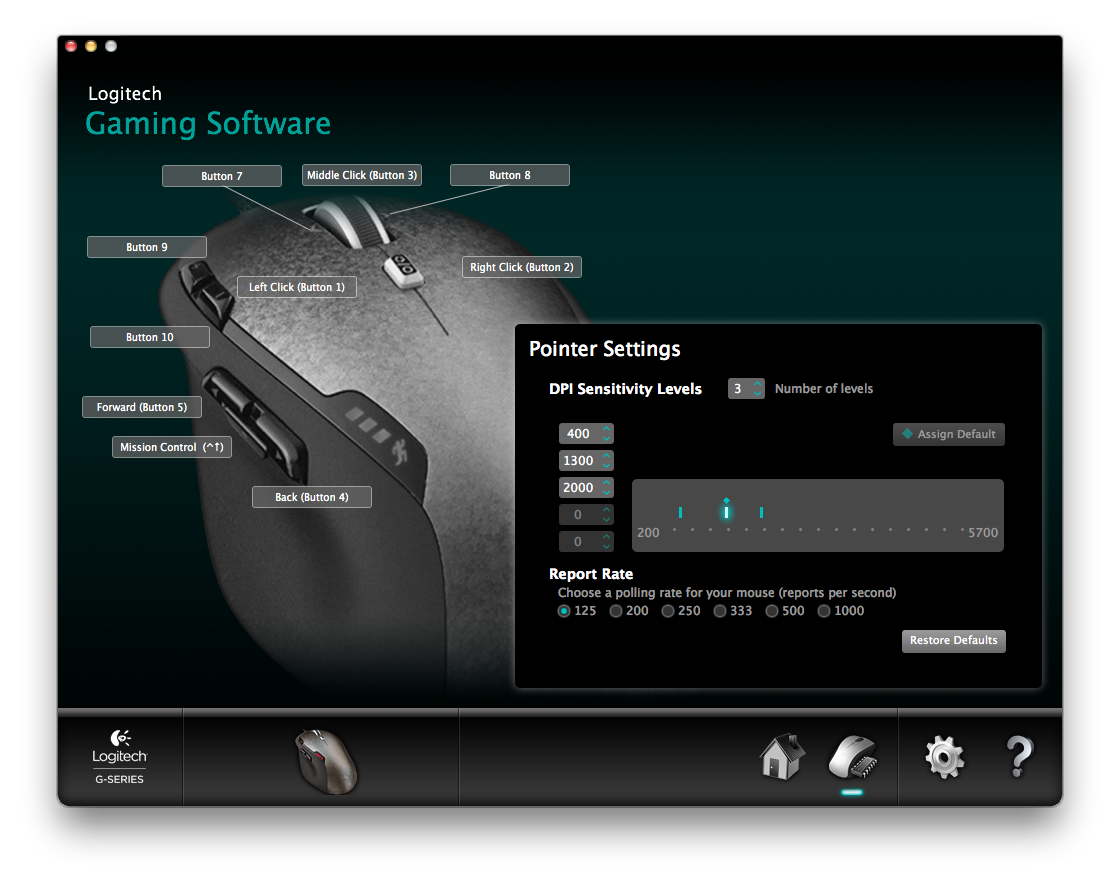Select the 125 report rate option
The width and height of the screenshot is (1120, 886).
[564, 611]
